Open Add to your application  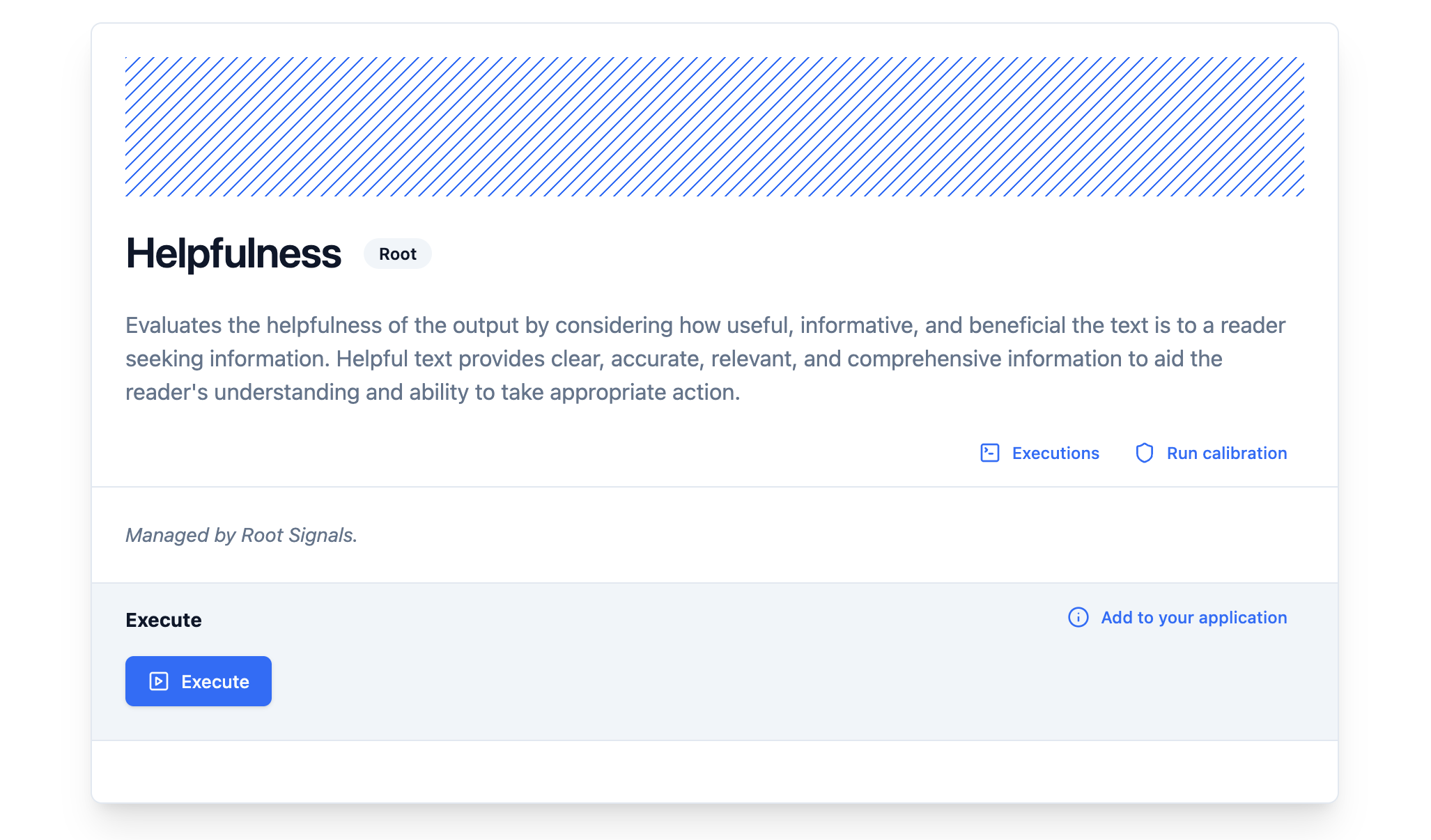(1193, 618)
